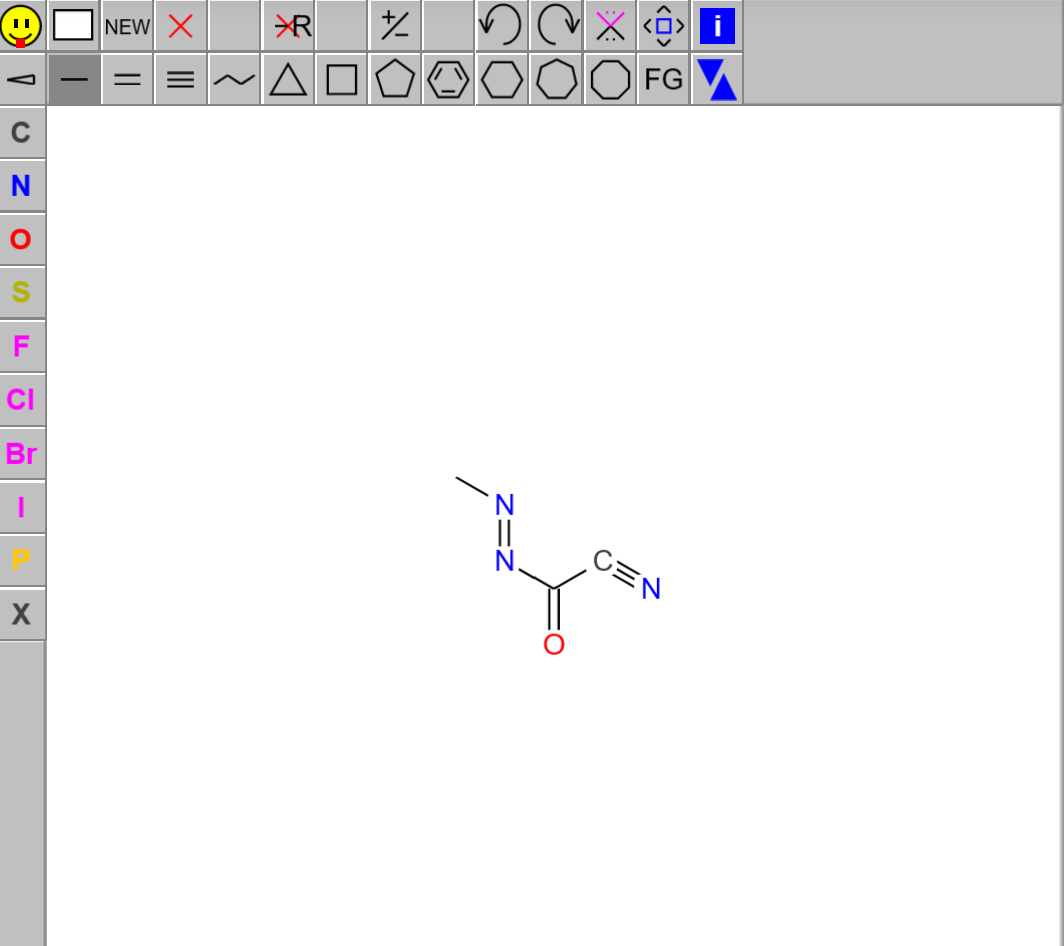The image size is (1064, 946).
Task: Pick the cyclopropane triangle ring tool
Action: [288, 80]
